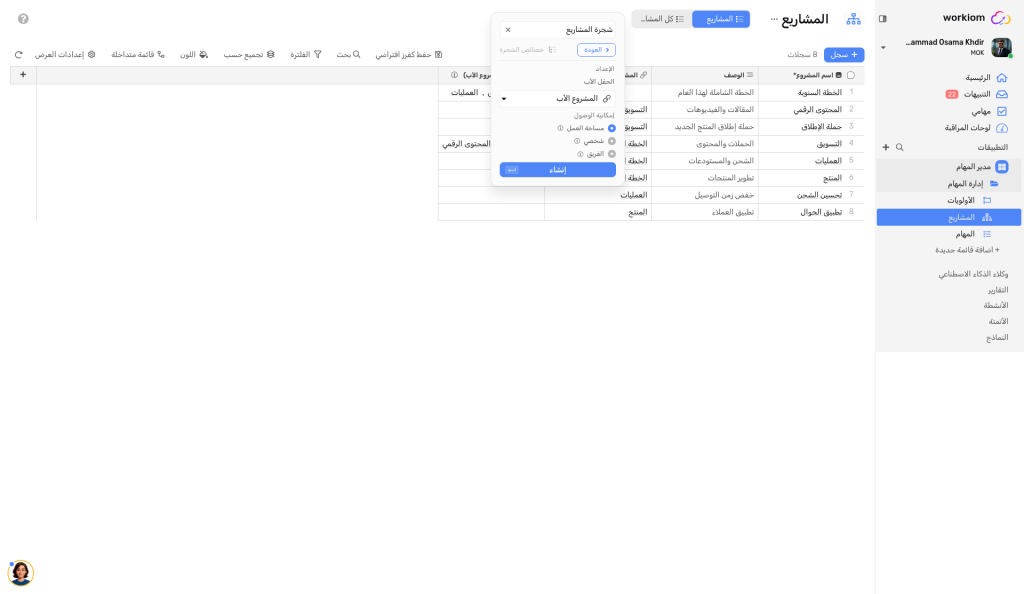
Task: Click the user profile avatar in sidebar
Action: [x=1001, y=48]
